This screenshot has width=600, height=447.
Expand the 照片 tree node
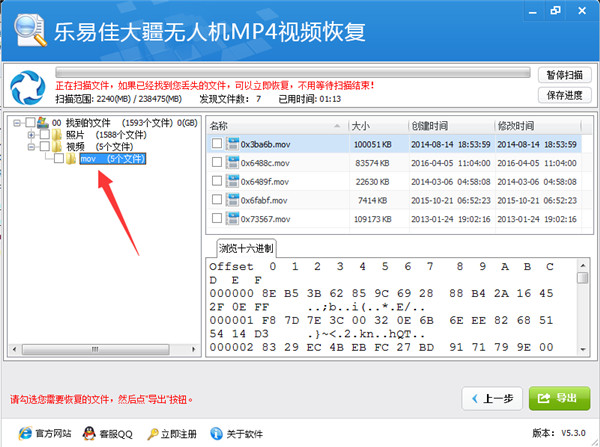coord(31,134)
